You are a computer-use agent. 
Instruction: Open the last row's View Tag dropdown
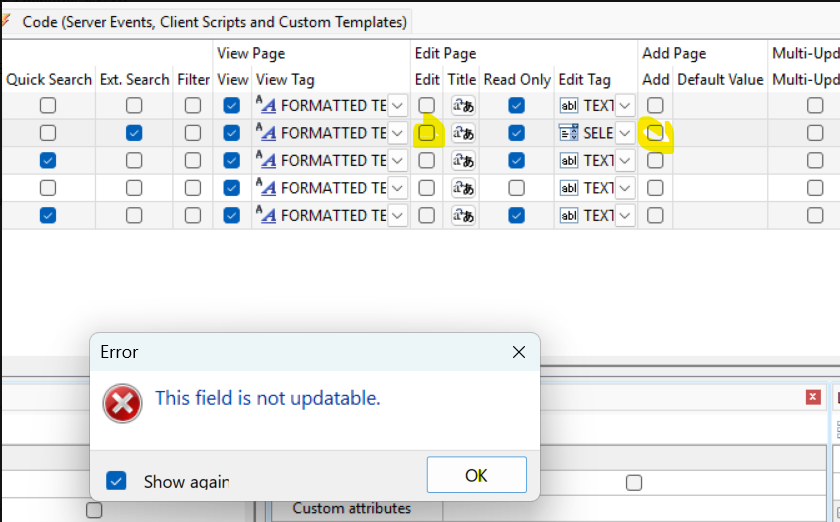(x=397, y=215)
